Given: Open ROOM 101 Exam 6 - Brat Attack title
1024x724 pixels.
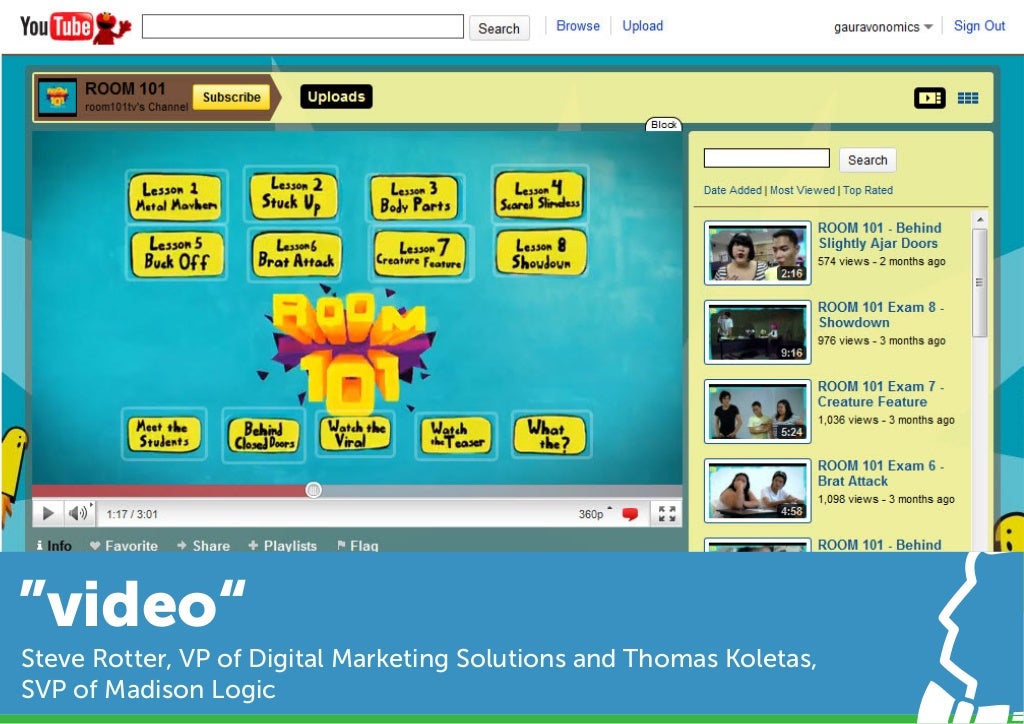Looking at the screenshot, I should pyautogui.click(x=881, y=473).
